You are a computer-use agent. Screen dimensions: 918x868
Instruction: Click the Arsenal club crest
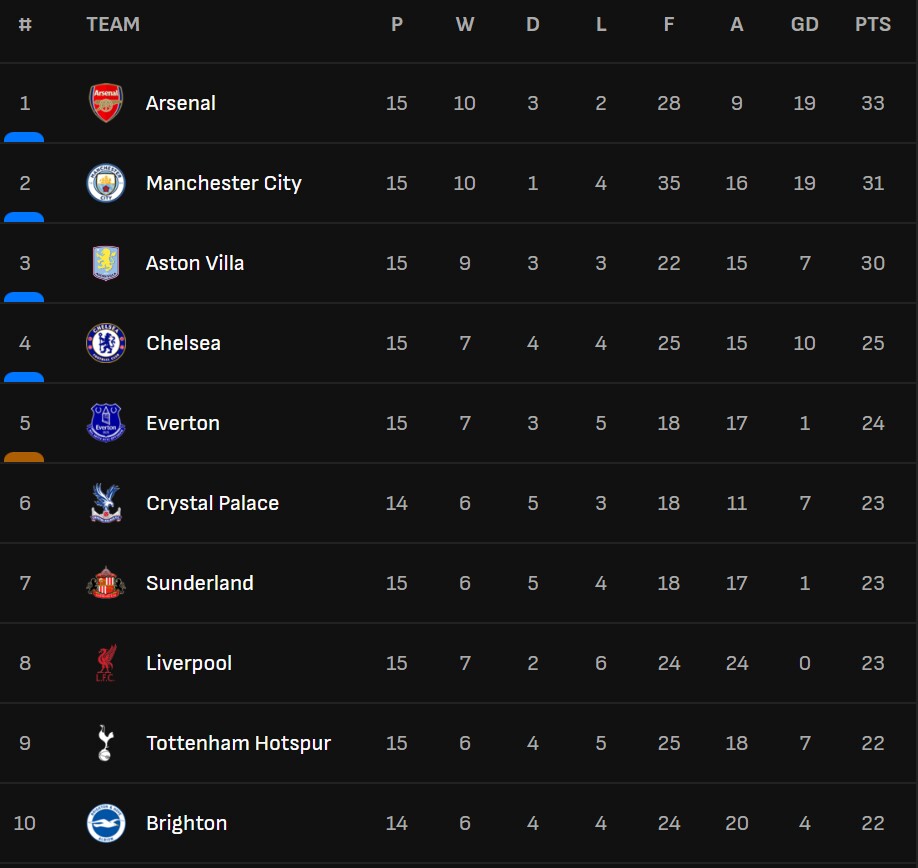[106, 103]
